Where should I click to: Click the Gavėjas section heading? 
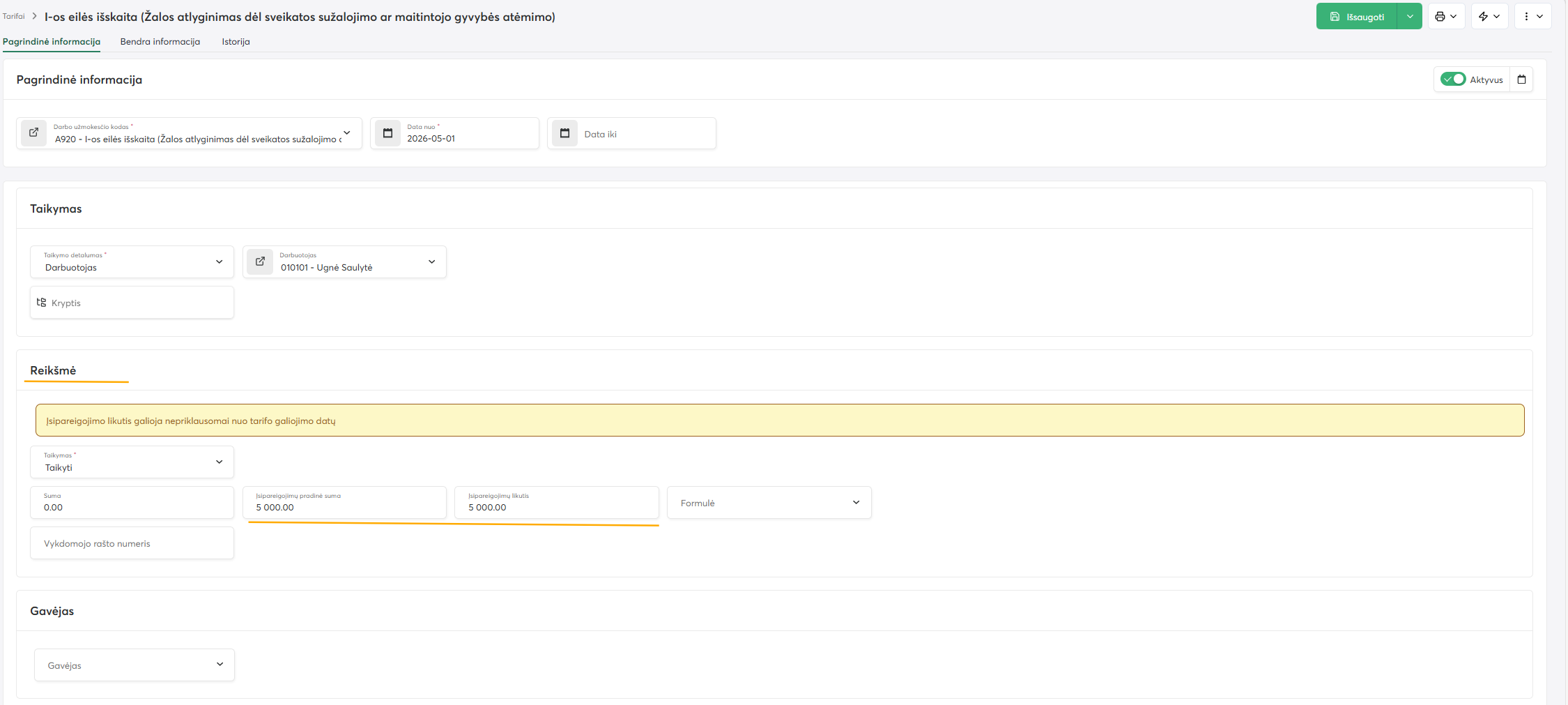[x=52, y=611]
